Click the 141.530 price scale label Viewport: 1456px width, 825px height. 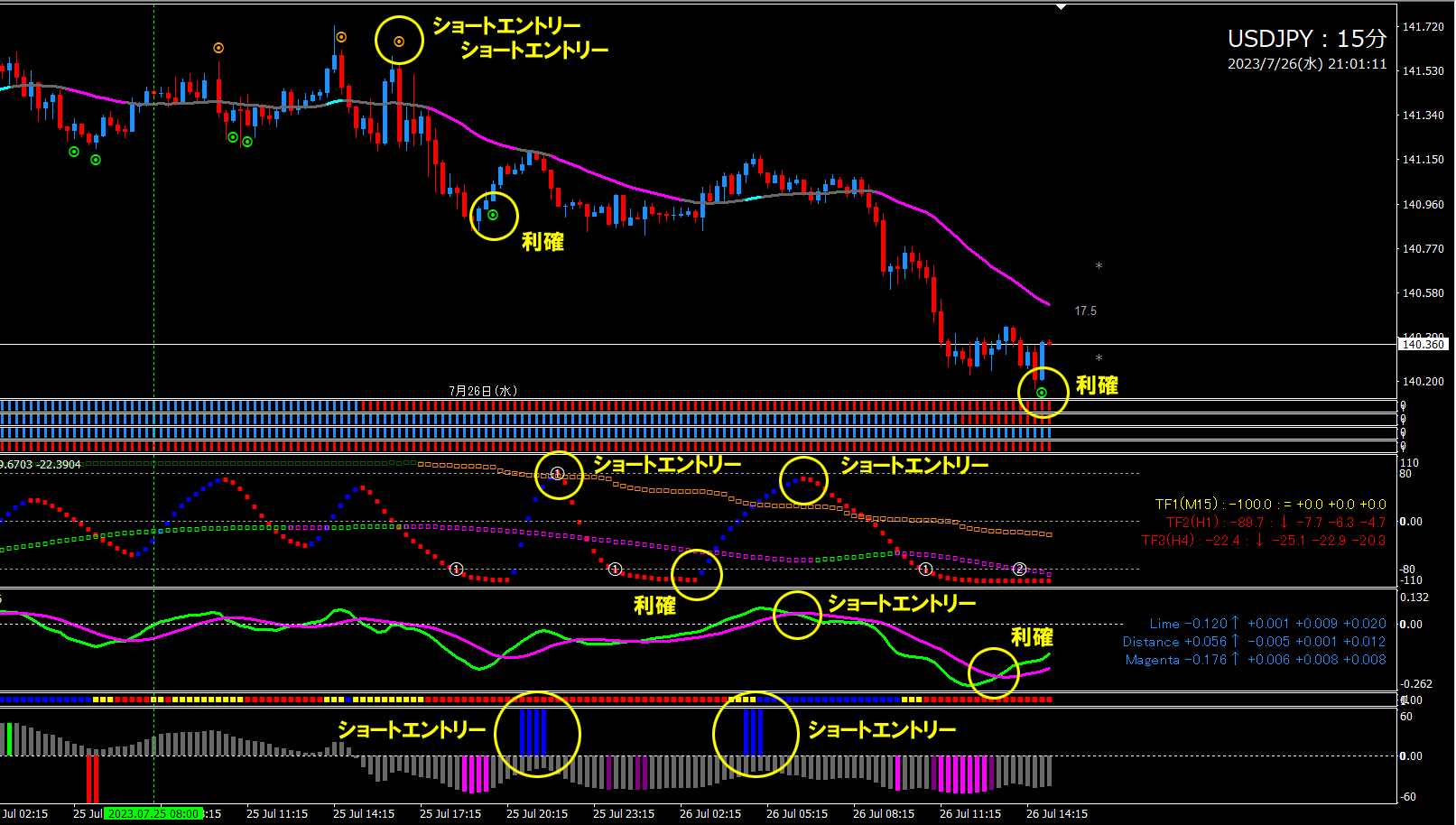(1424, 70)
